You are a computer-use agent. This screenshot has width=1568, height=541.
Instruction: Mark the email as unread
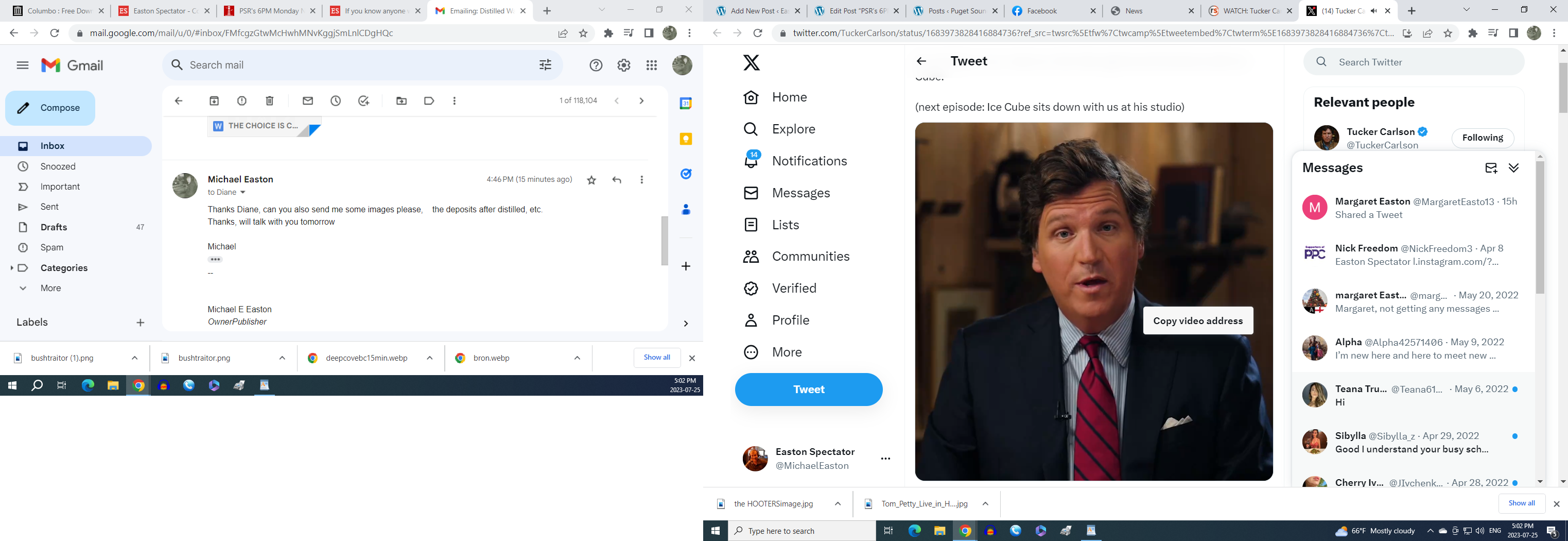(x=307, y=101)
